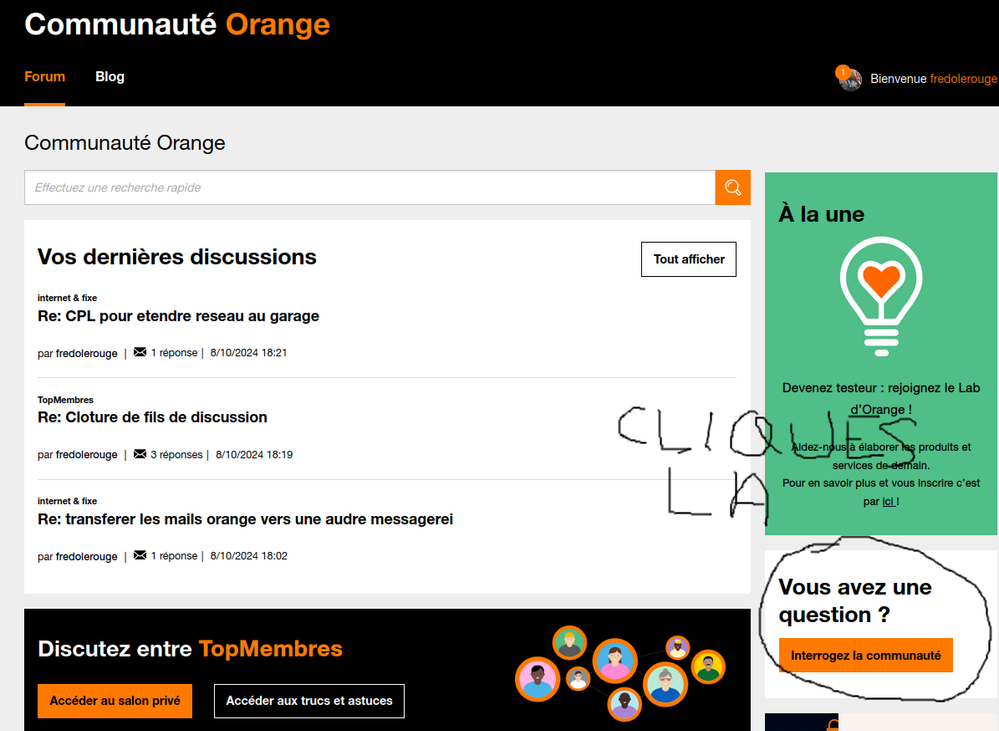999x731 pixels.
Task: Click an avatar bubble in the TopMembres banner
Action: (x=615, y=661)
